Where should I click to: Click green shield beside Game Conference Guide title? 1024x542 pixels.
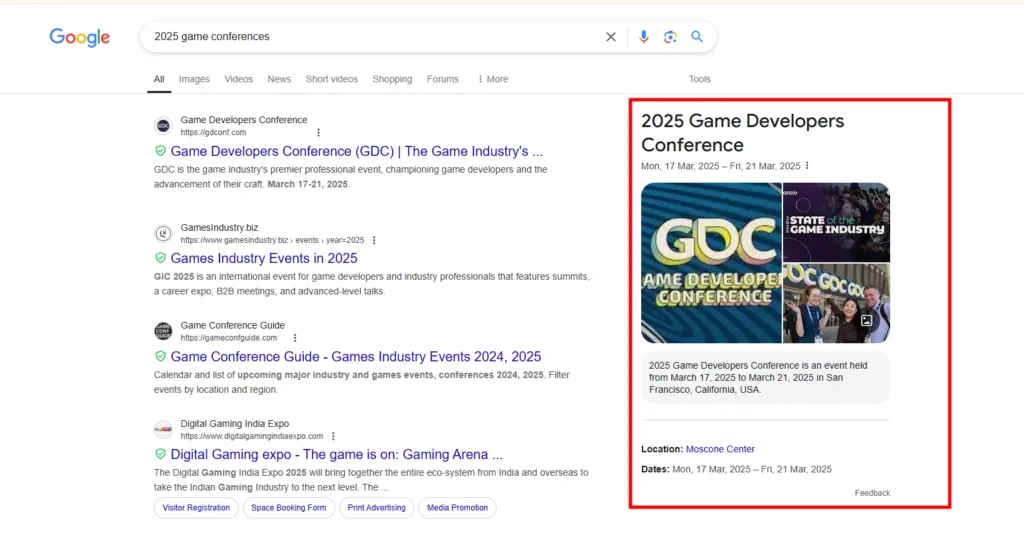click(x=160, y=356)
